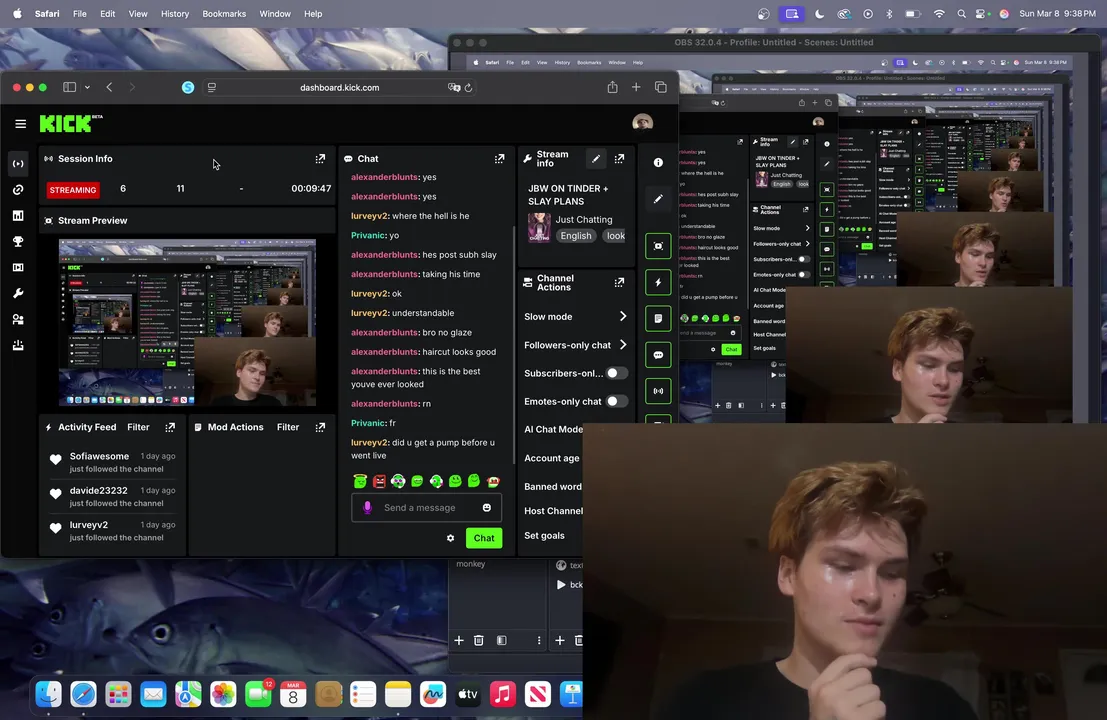Image resolution: width=1107 pixels, height=720 pixels.
Task: Toggle Safari sidebar button
Action: click(x=69, y=87)
